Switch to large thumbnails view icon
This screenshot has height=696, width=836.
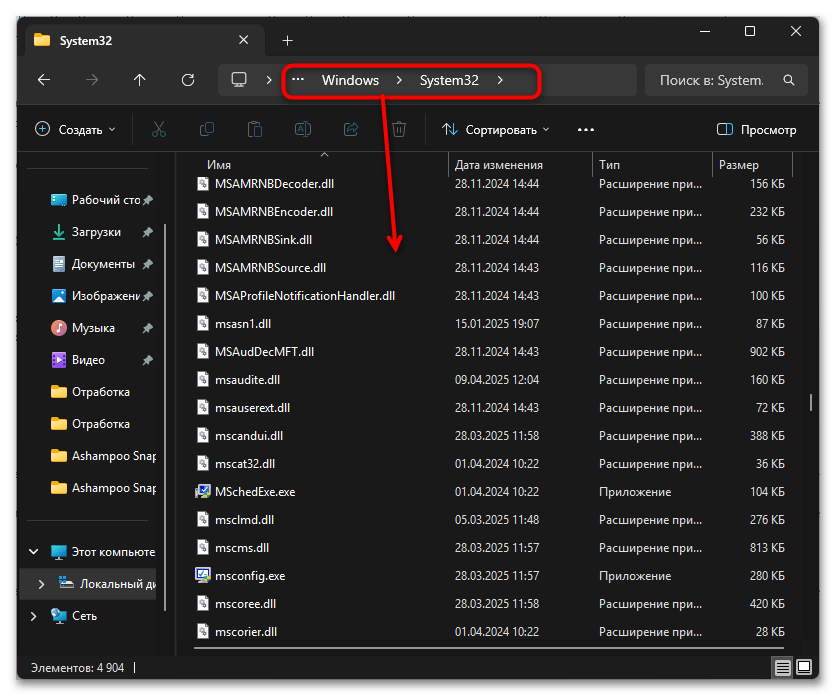click(804, 667)
